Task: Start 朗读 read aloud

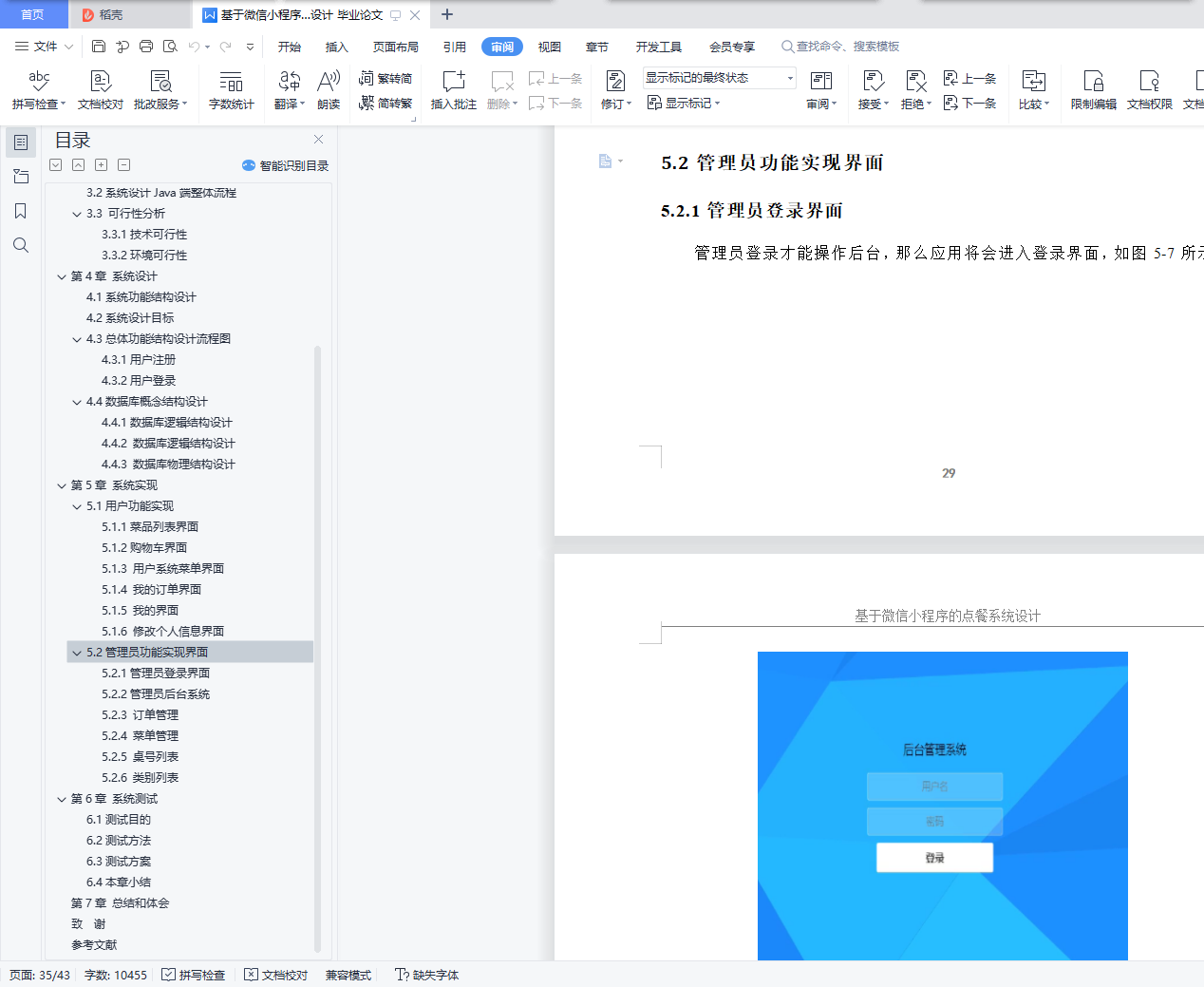Action: 329,89
